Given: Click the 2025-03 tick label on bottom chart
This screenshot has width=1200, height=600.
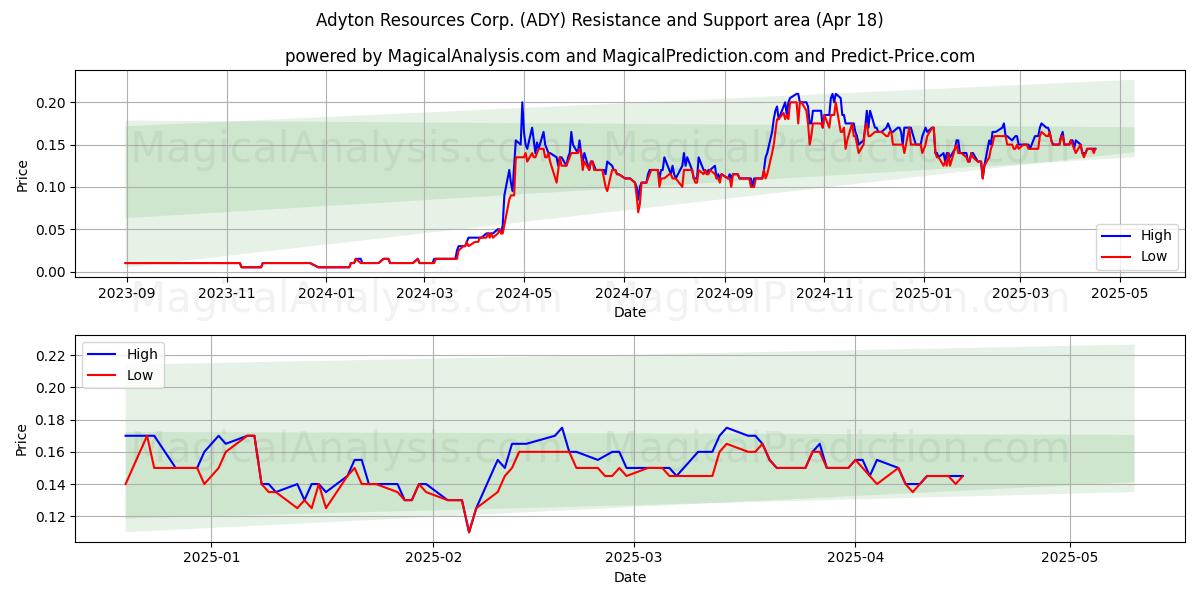Looking at the screenshot, I should pos(635,558).
